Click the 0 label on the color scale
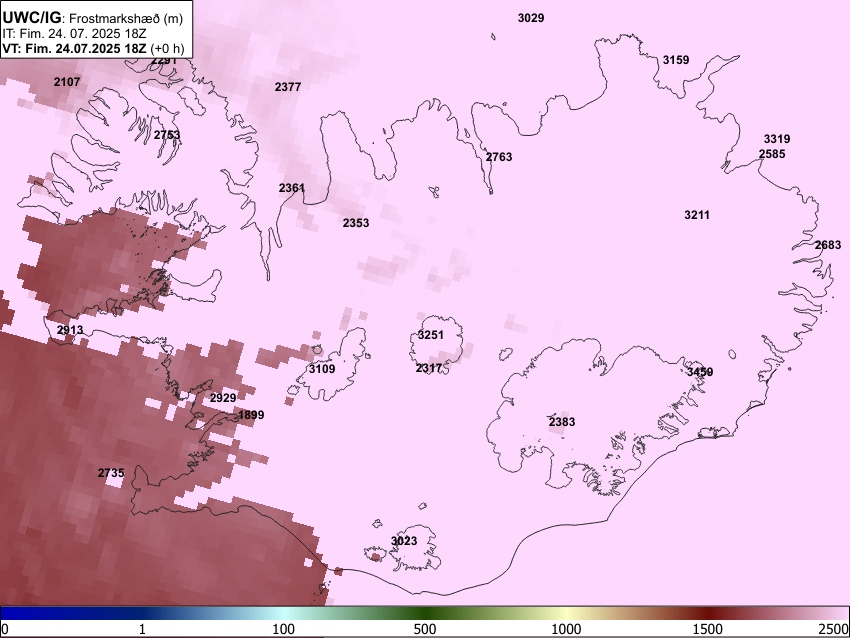850x638 pixels. click(5, 629)
